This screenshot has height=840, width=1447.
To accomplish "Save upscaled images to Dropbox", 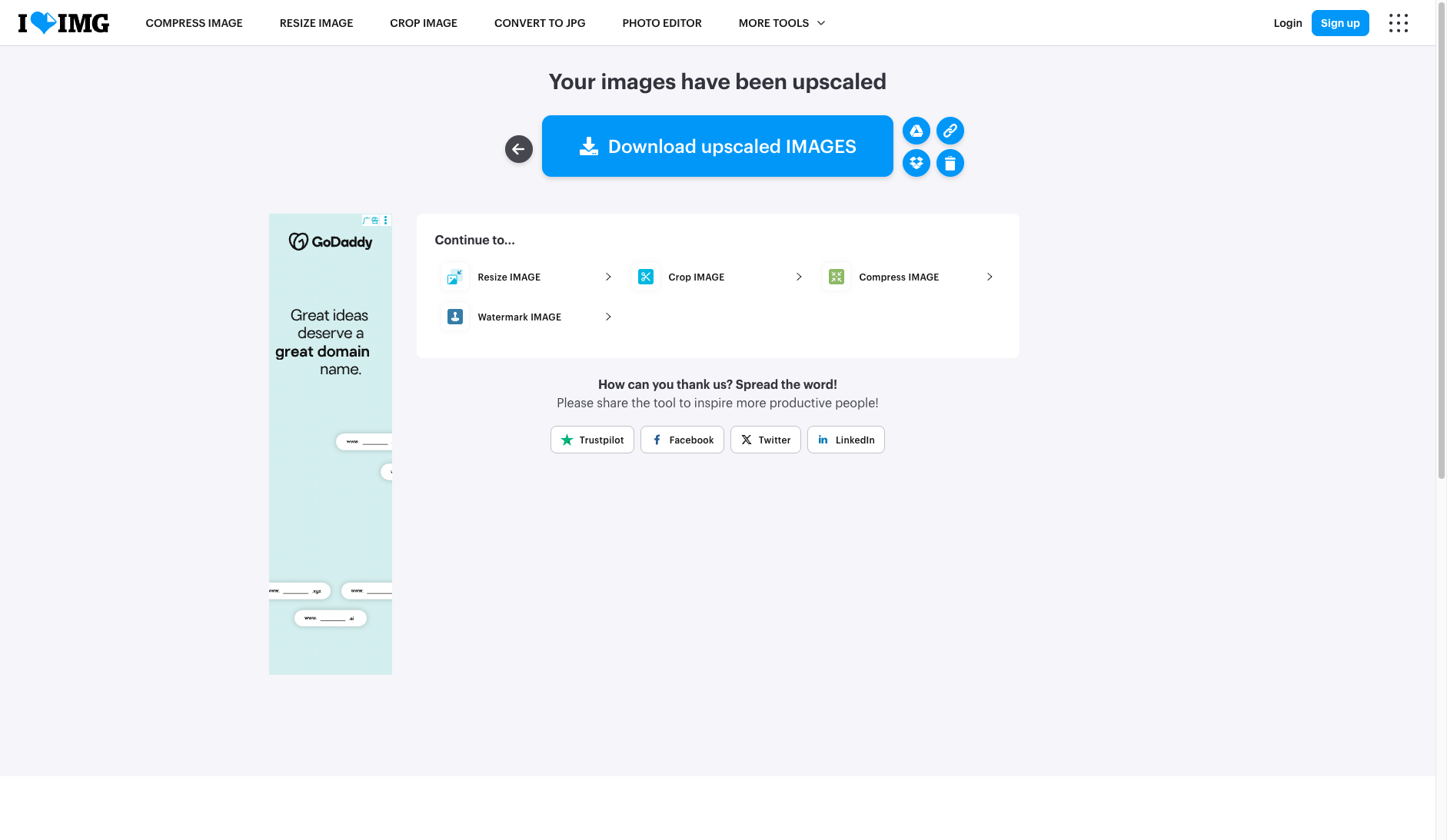I will coord(916,163).
